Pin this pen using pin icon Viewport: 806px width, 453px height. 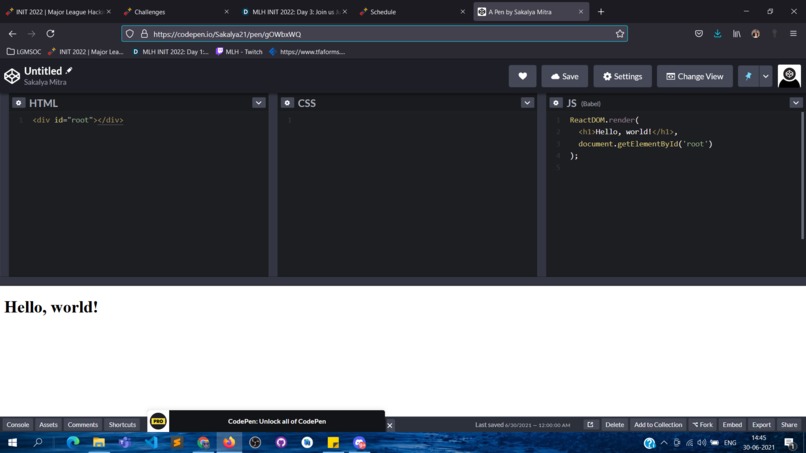748,76
